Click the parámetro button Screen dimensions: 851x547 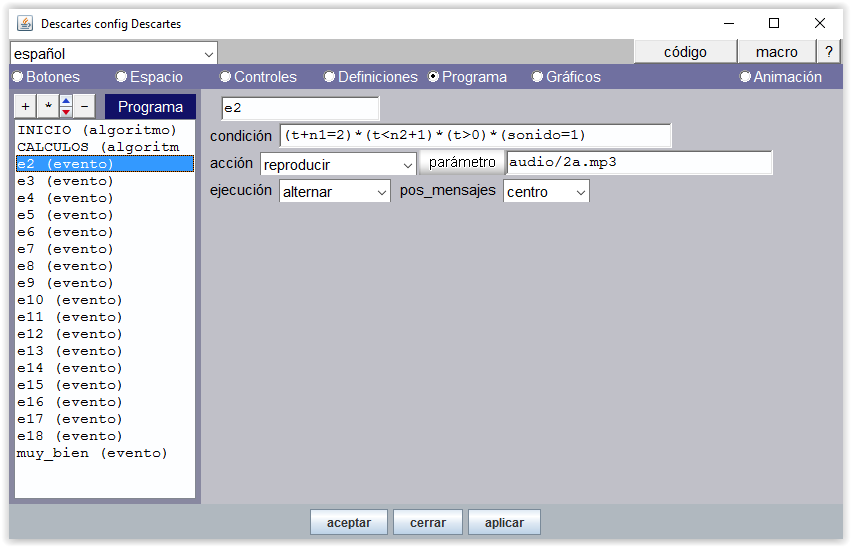click(462, 163)
